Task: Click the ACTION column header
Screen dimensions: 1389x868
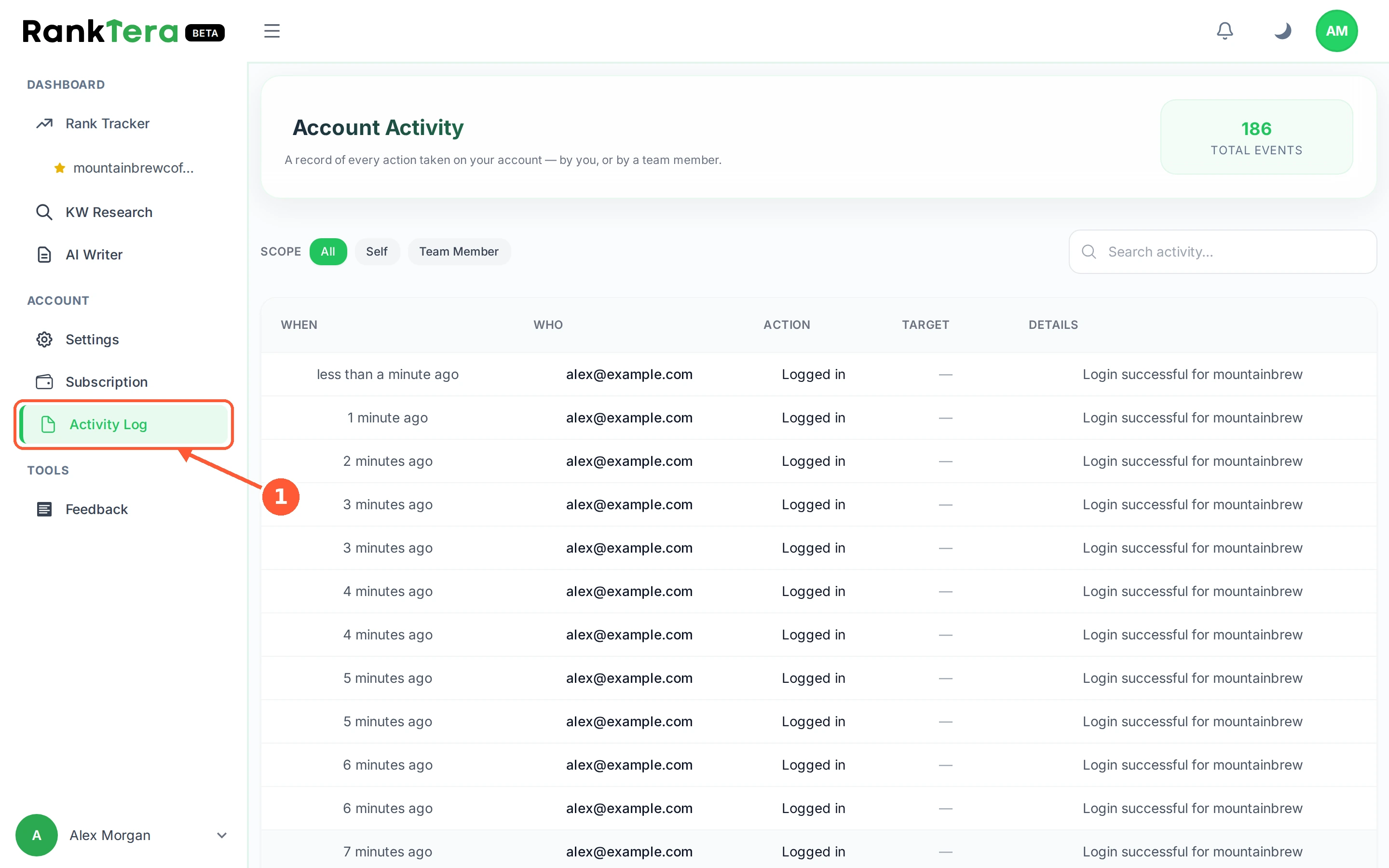Action: click(786, 325)
